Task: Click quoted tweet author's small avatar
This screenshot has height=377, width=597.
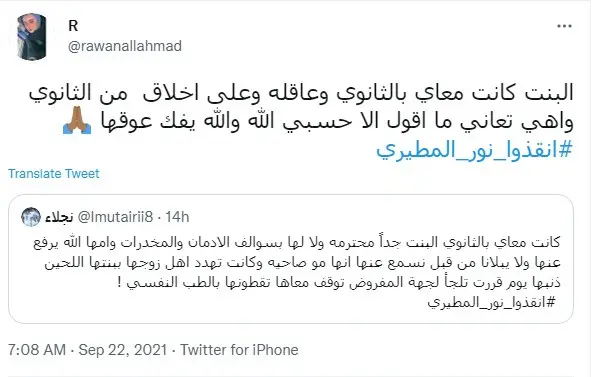Action: pos(30,217)
